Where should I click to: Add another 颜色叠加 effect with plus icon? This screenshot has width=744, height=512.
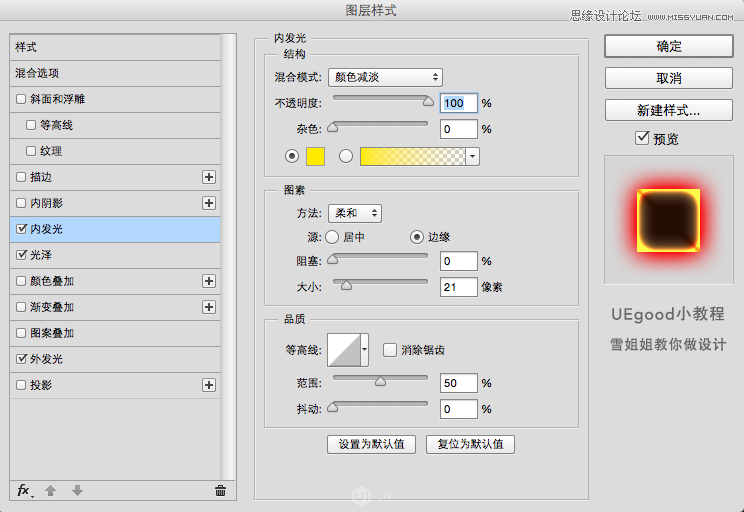pyautogui.click(x=209, y=281)
